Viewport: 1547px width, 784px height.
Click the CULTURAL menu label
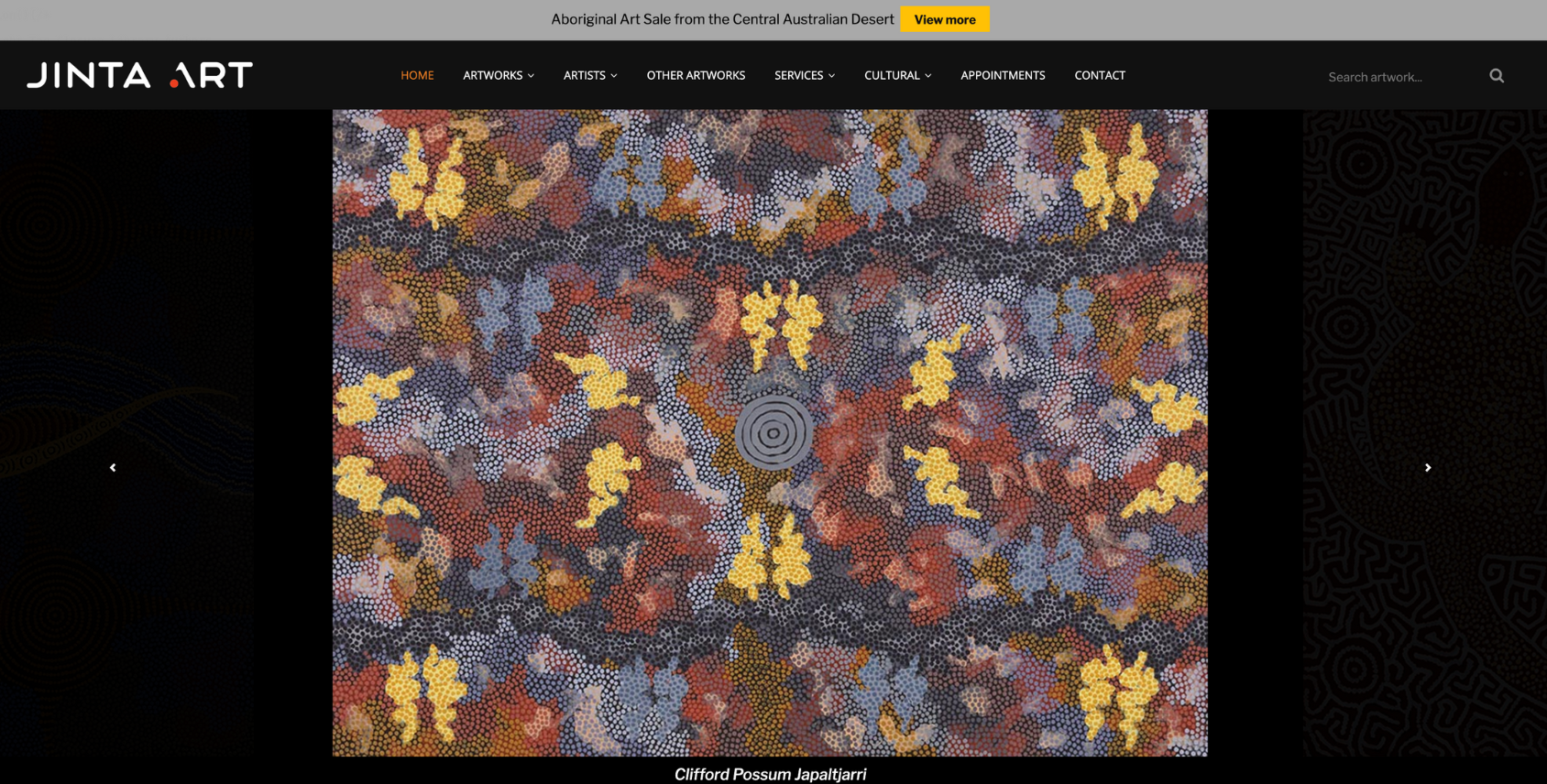click(x=891, y=75)
